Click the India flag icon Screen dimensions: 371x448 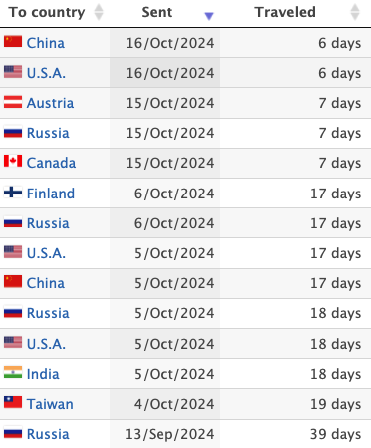[x=13, y=372]
